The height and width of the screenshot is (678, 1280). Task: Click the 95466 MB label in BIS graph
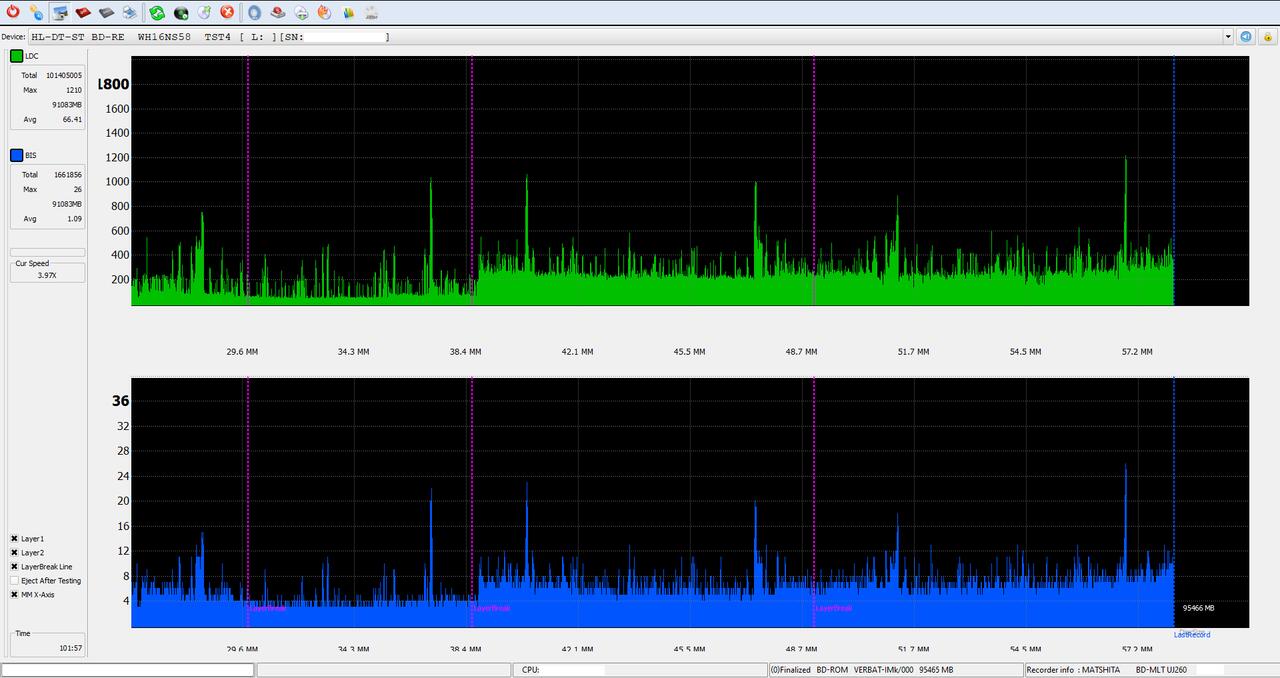click(1198, 608)
